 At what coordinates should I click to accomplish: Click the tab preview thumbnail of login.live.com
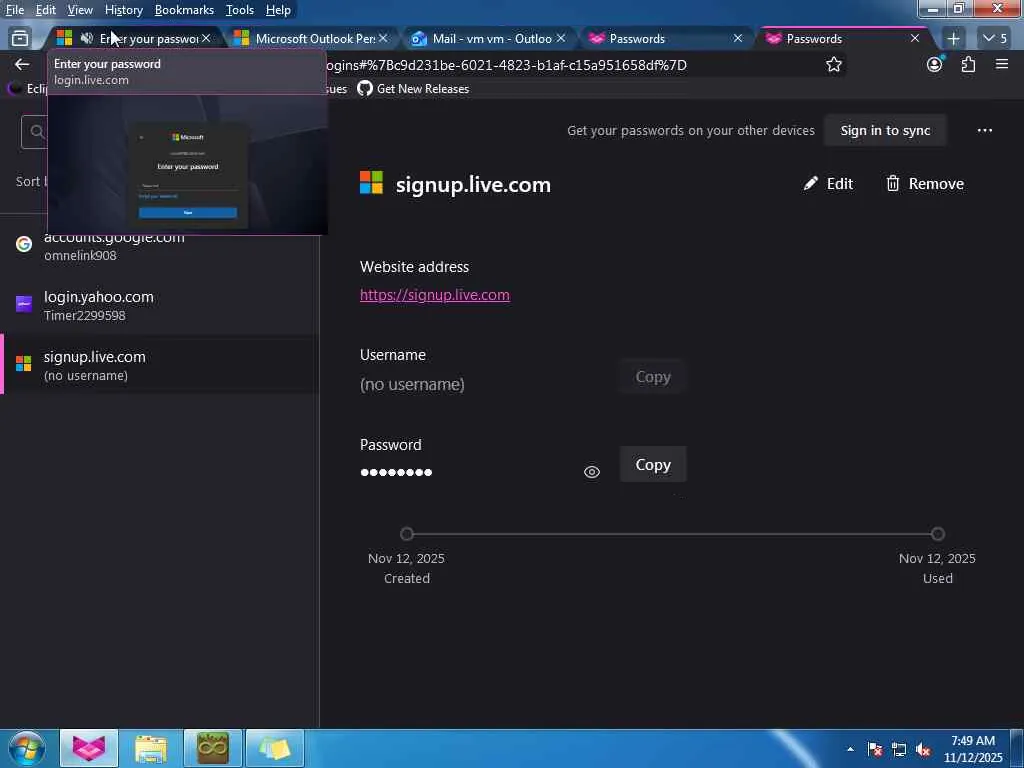click(x=187, y=165)
